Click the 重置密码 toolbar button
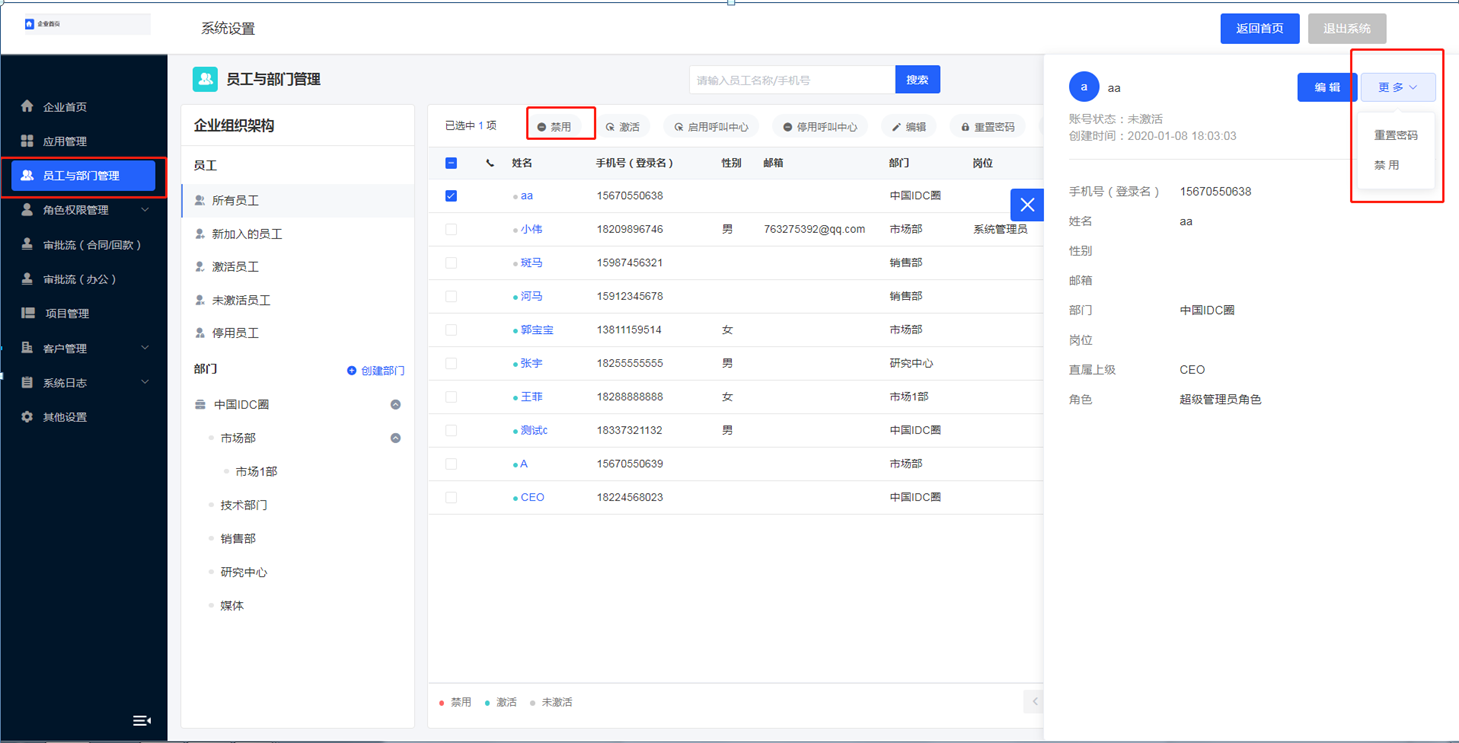 point(988,127)
